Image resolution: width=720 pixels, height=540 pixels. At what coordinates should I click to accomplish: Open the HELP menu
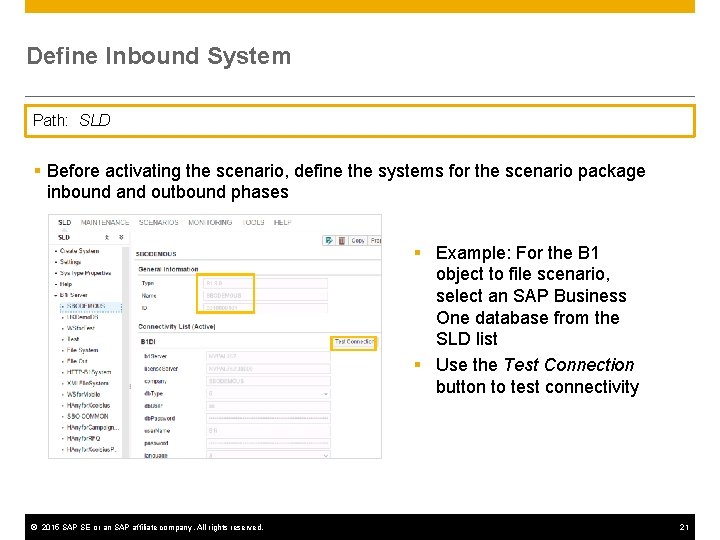coord(282,222)
